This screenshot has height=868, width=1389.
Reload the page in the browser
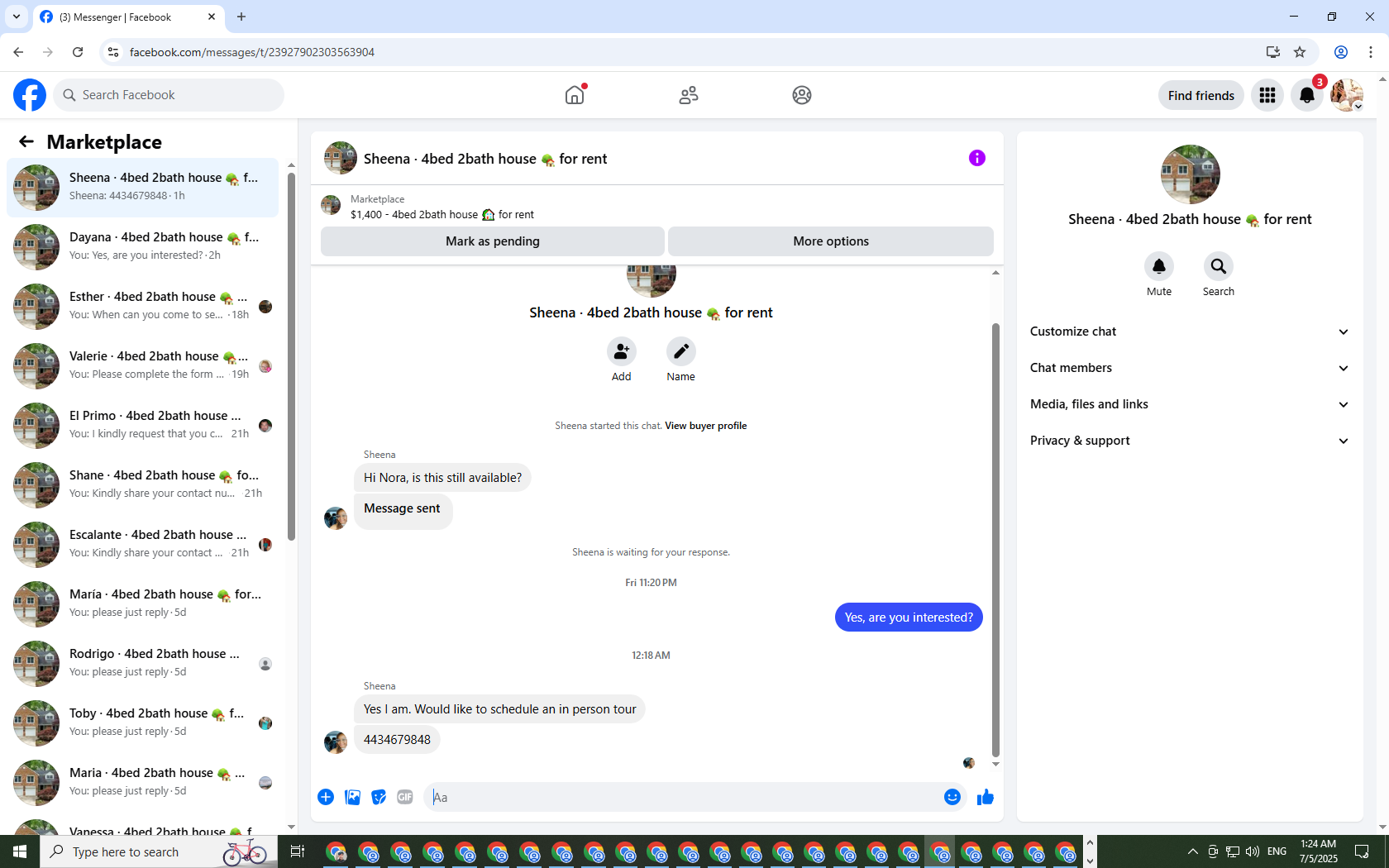pos(78,52)
